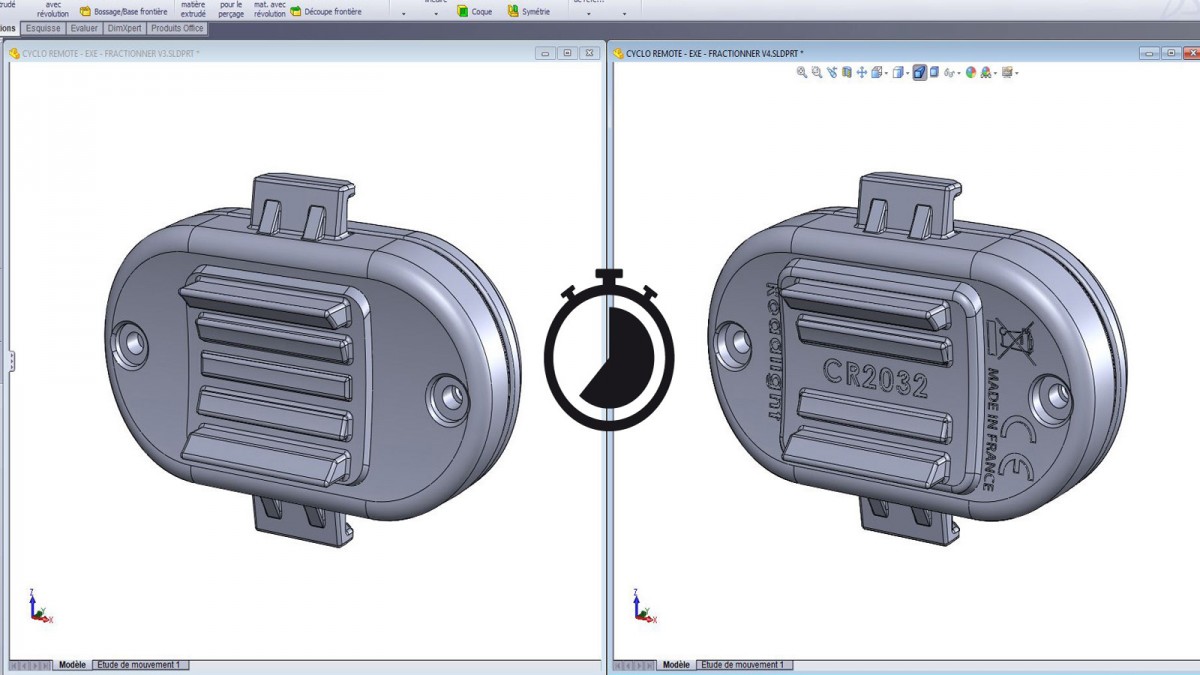1200x675 pixels.
Task: Open the Edit Appearance color wheel
Action: (x=971, y=73)
